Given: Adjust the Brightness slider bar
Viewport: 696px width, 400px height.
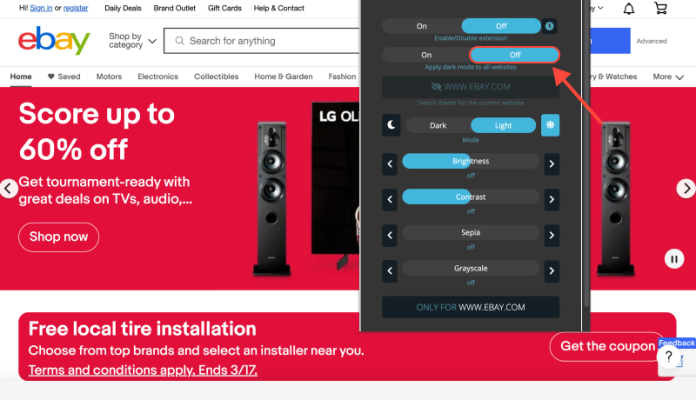Looking at the screenshot, I should (471, 161).
